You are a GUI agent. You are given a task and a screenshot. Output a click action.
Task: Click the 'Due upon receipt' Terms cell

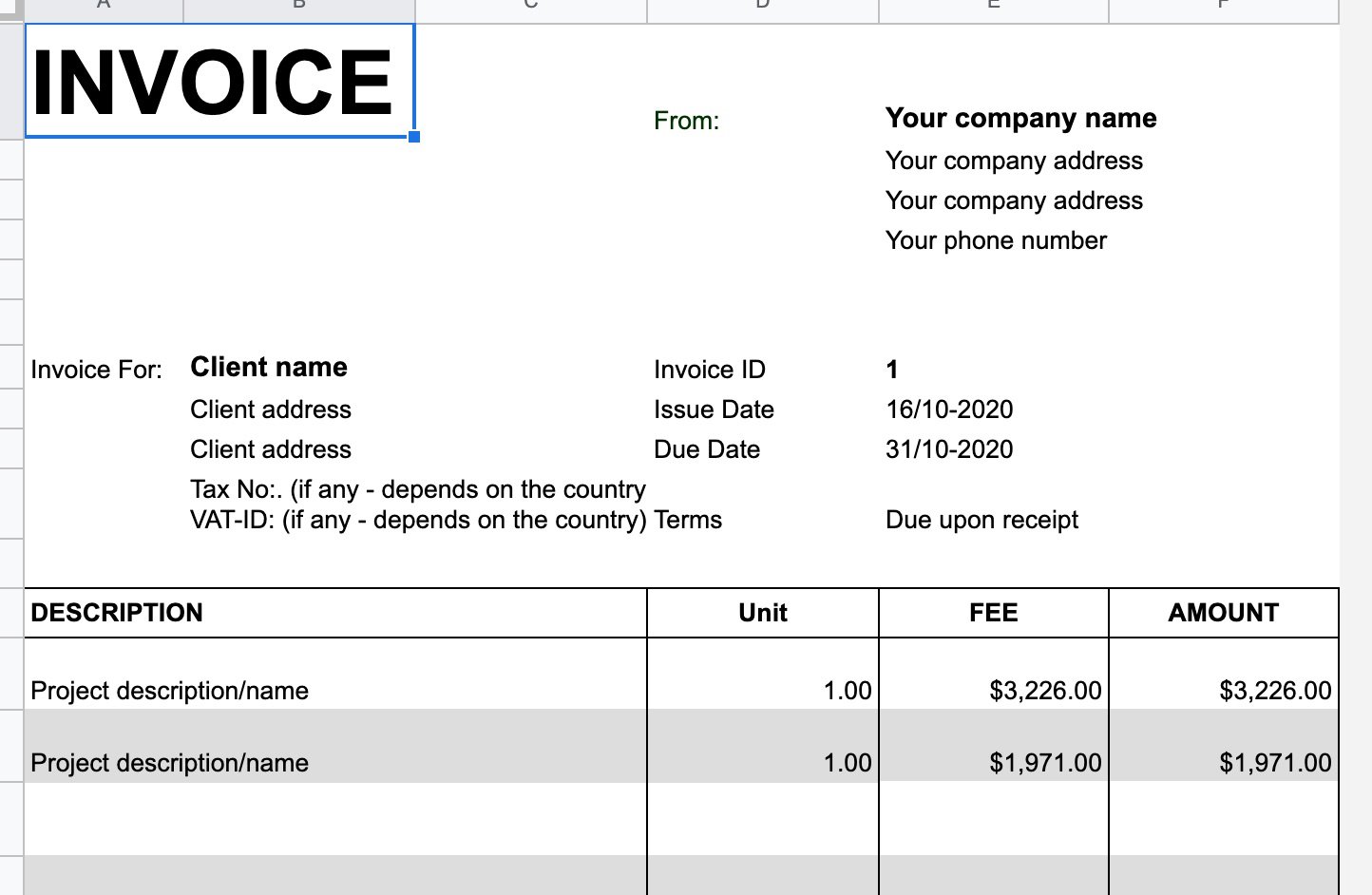point(981,520)
